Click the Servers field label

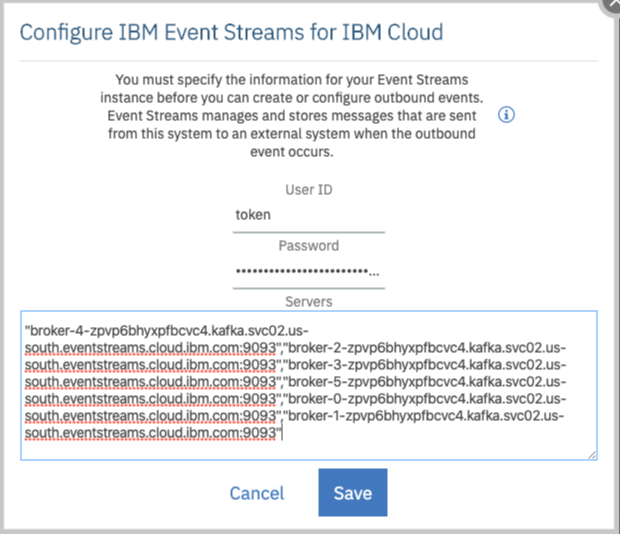click(x=309, y=302)
